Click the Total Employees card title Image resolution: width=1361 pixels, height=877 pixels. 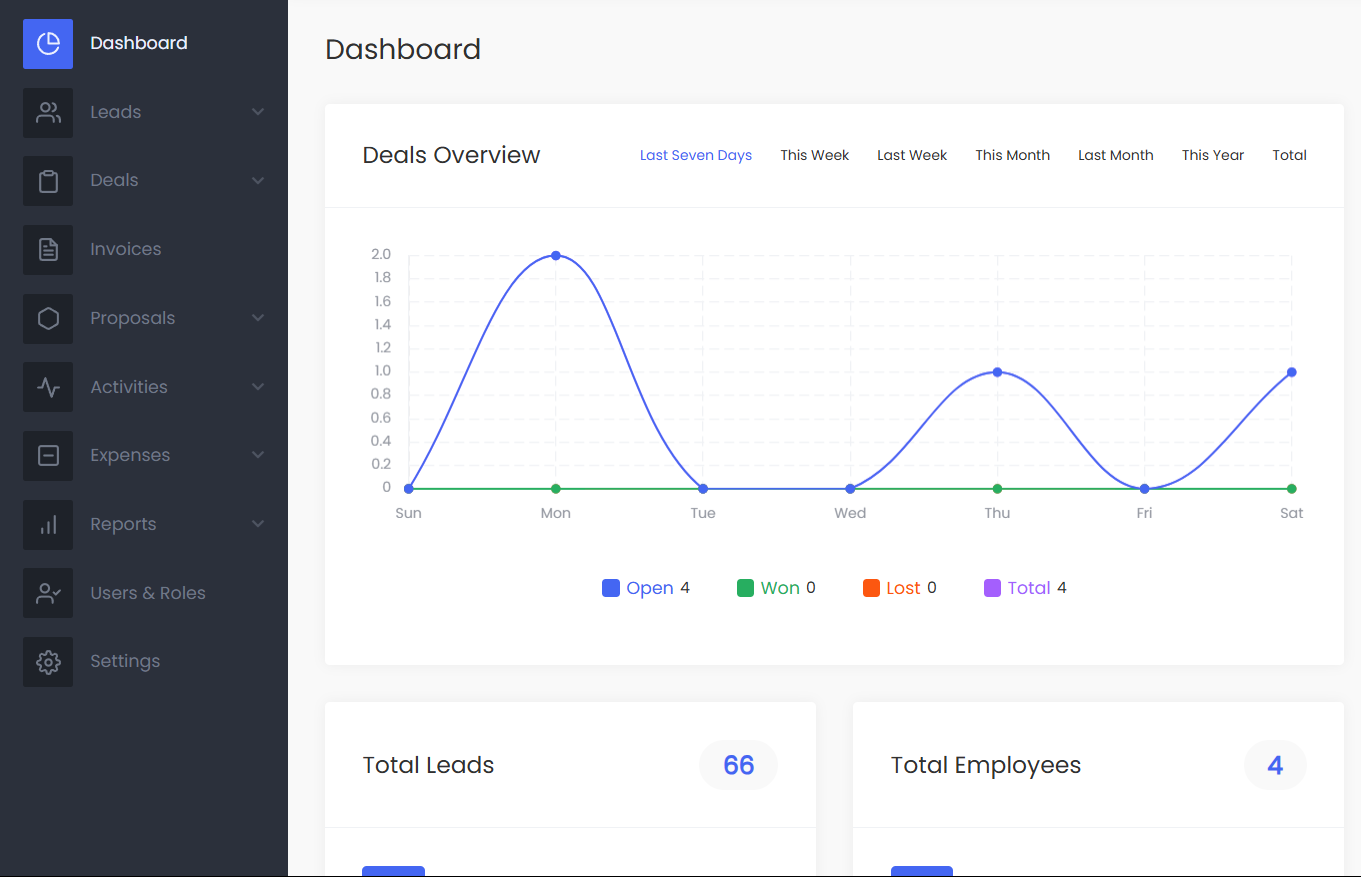[986, 765]
